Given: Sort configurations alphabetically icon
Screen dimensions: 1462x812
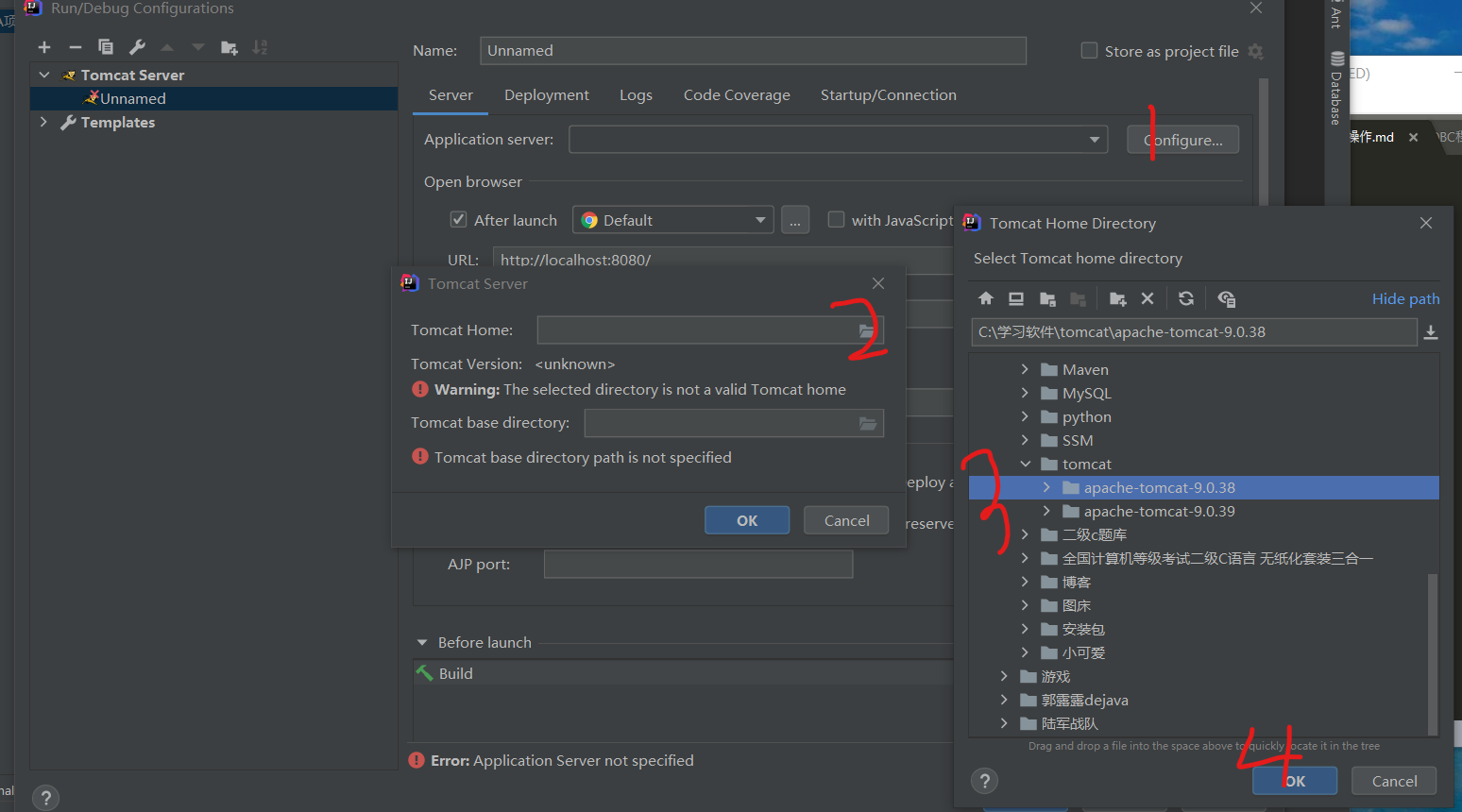Looking at the screenshot, I should tap(260, 47).
